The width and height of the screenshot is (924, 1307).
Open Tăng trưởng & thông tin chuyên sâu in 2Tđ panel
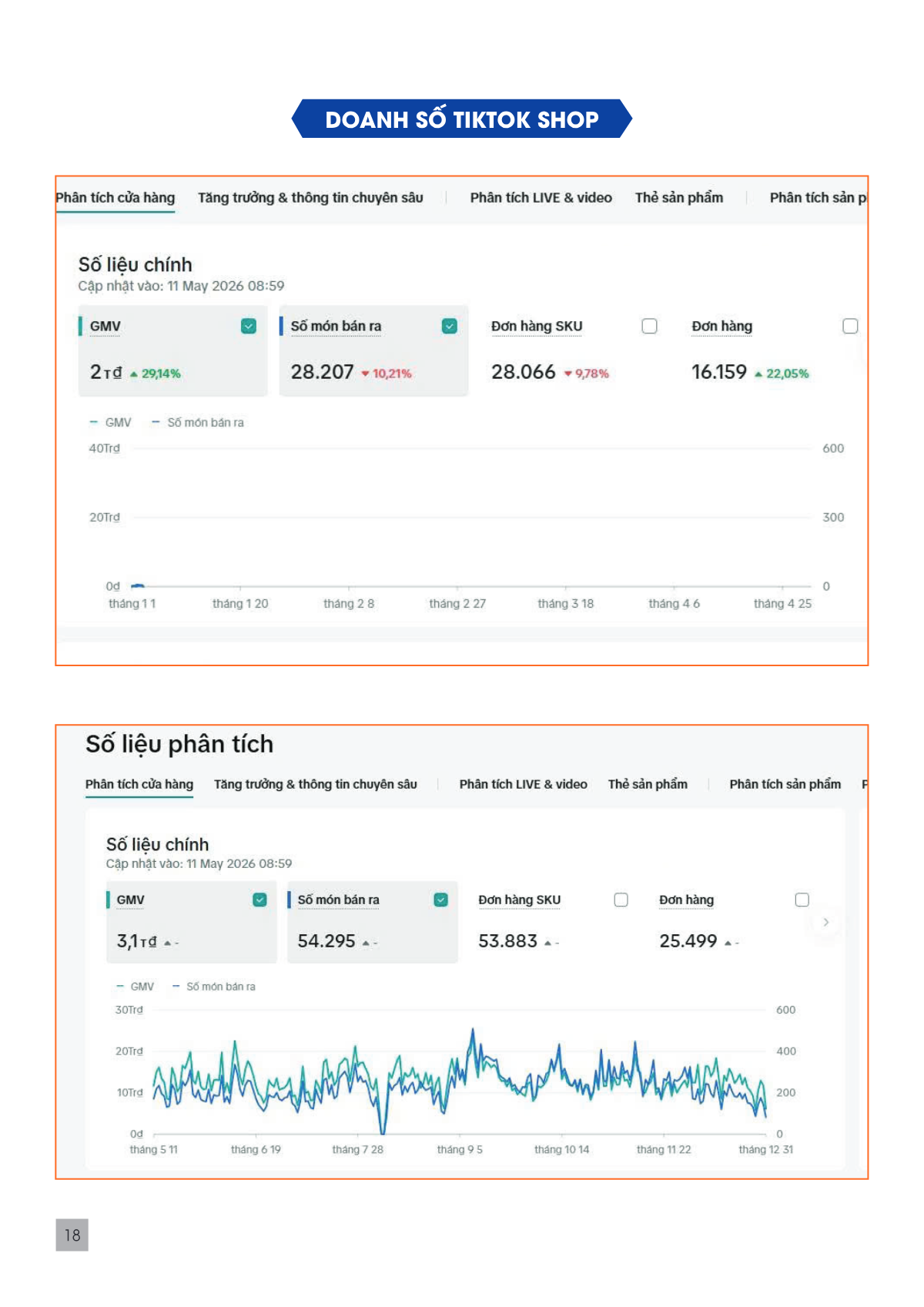point(310,198)
